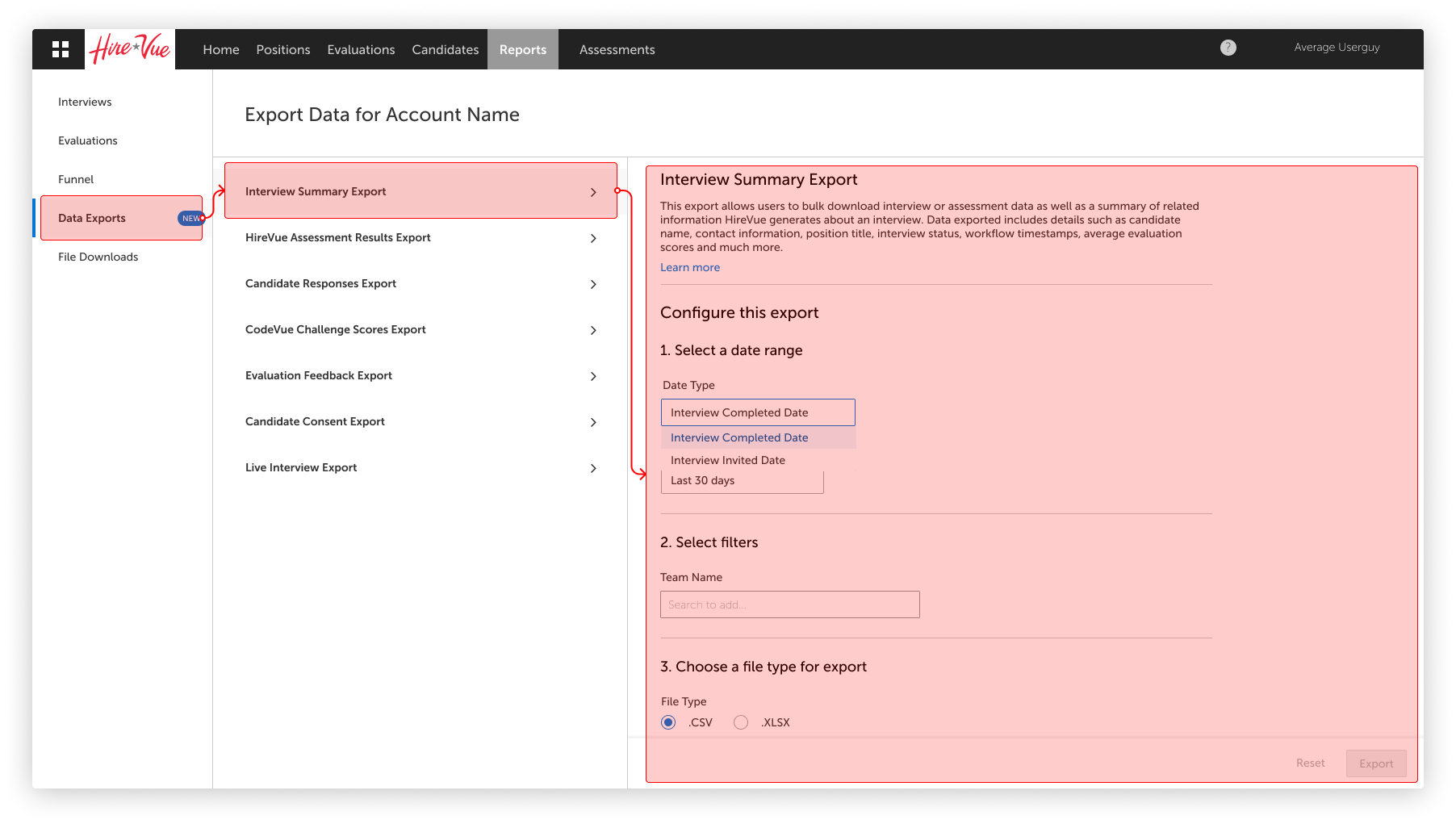
Task: Select the .XLSX file type radio
Action: pyautogui.click(x=741, y=722)
